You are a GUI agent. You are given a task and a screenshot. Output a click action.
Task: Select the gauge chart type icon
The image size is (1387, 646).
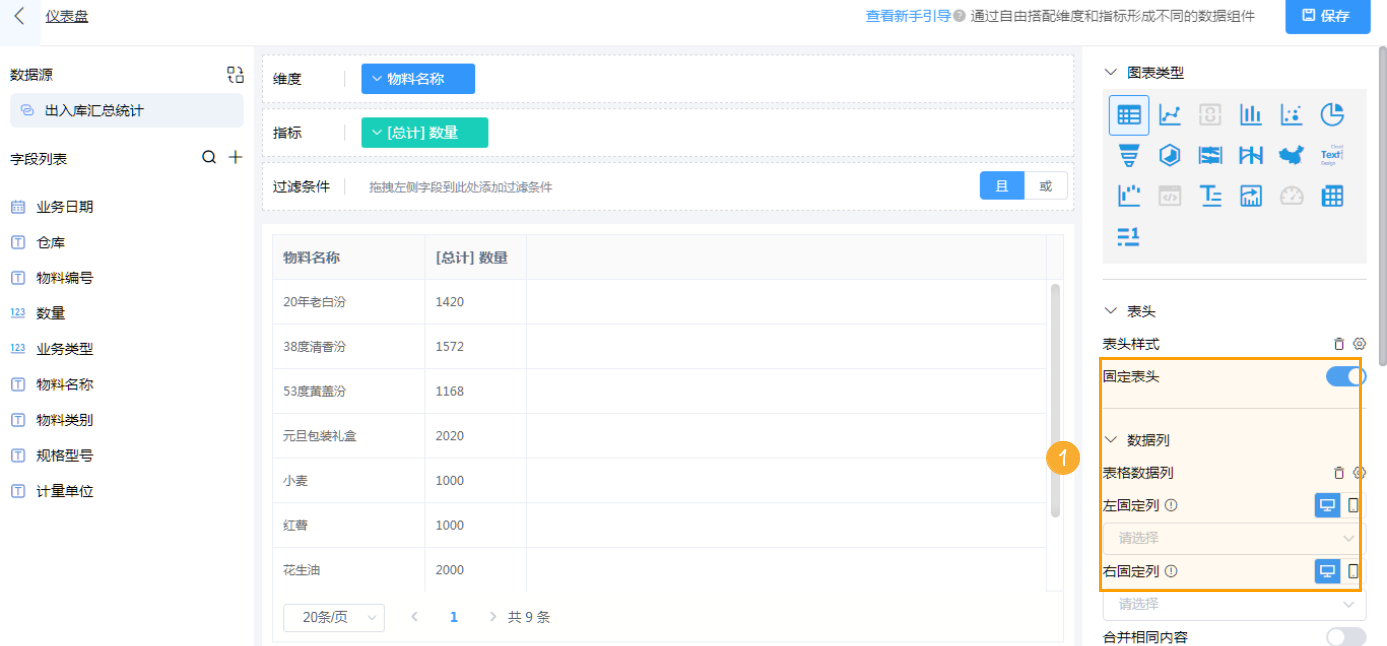(x=1291, y=196)
